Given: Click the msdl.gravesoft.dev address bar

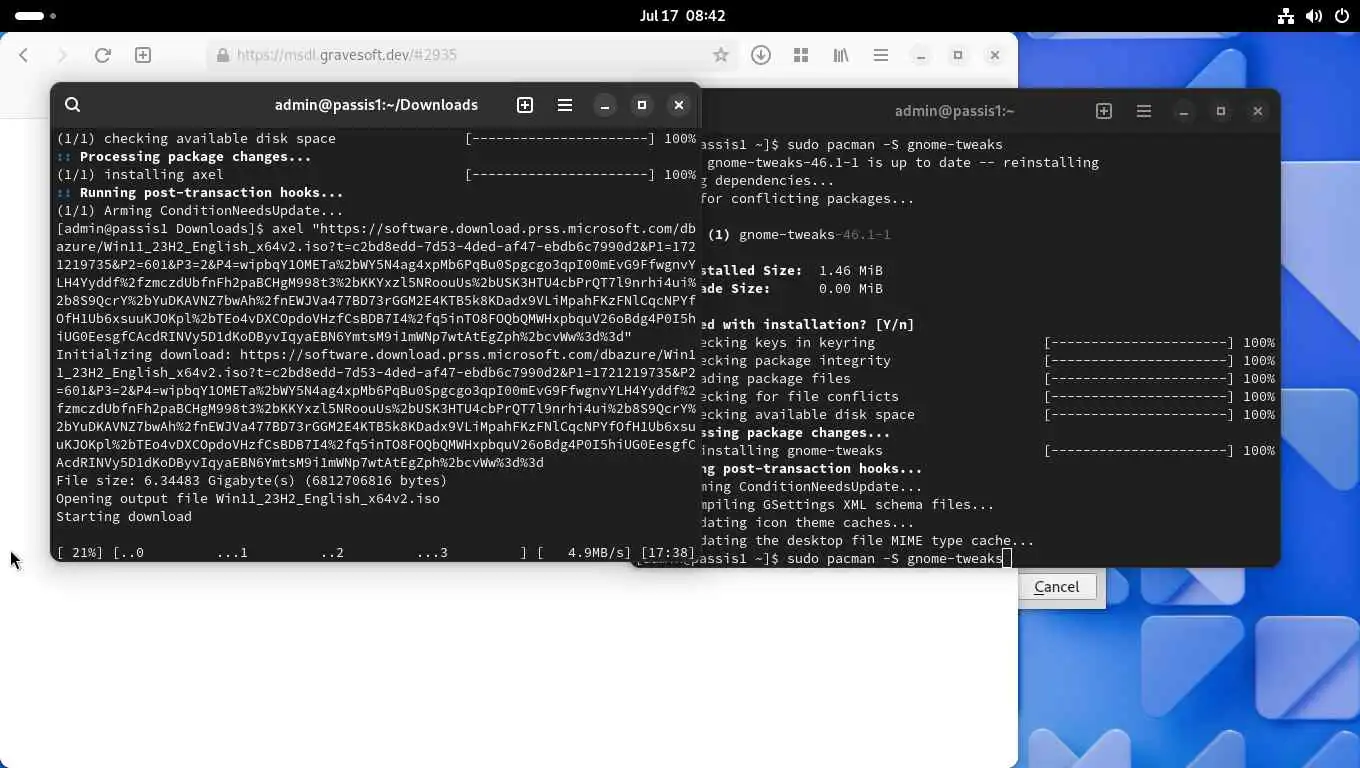Looking at the screenshot, I should pos(472,55).
